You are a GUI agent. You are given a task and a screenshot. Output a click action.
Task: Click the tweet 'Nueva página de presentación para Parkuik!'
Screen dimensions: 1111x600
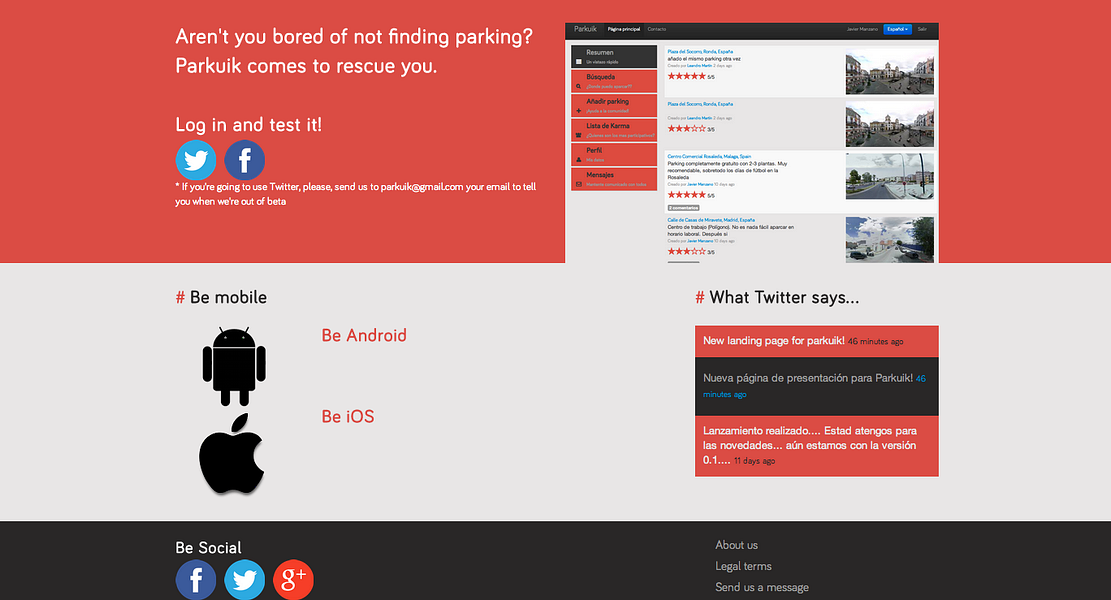coord(817,386)
